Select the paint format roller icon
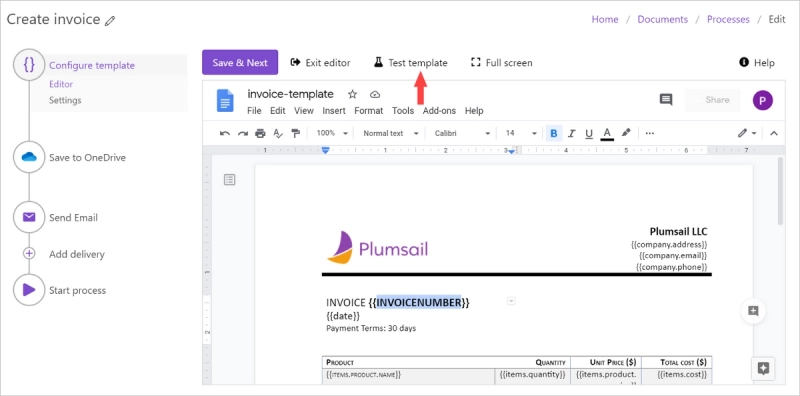800x396 pixels. (295, 133)
